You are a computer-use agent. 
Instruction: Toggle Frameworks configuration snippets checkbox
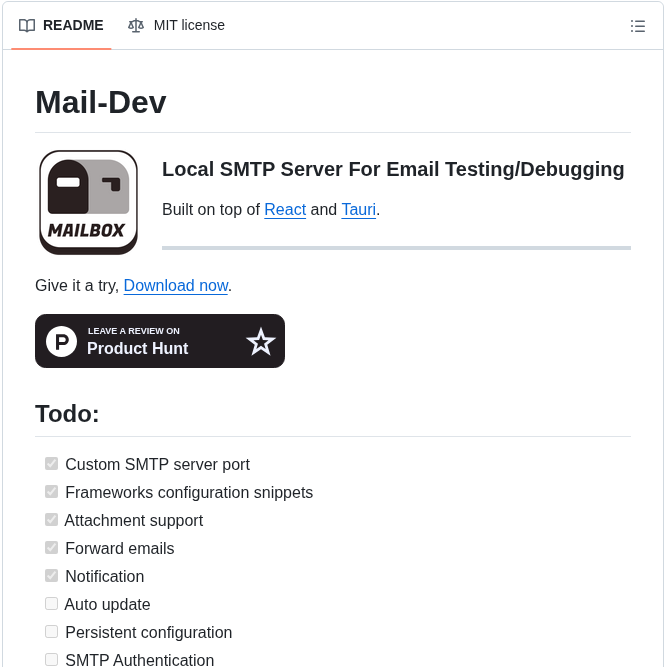pyautogui.click(x=51, y=492)
